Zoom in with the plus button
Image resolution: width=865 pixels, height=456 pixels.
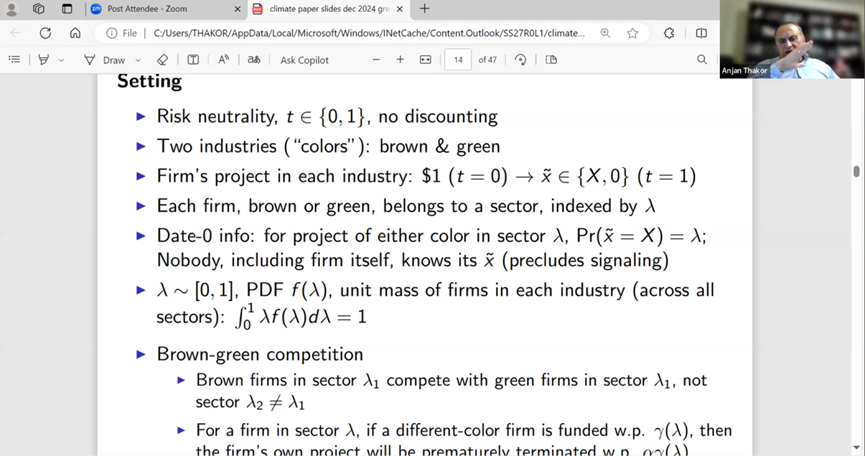tap(400, 60)
